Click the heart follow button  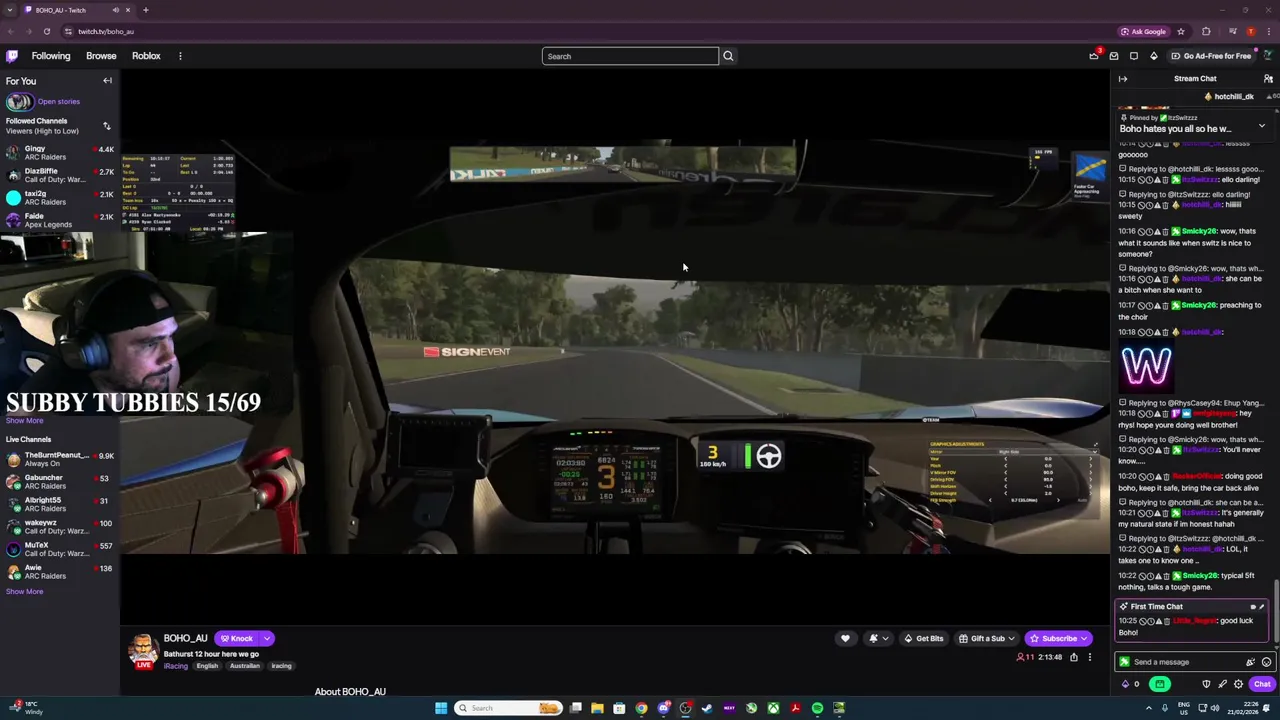[845, 639]
